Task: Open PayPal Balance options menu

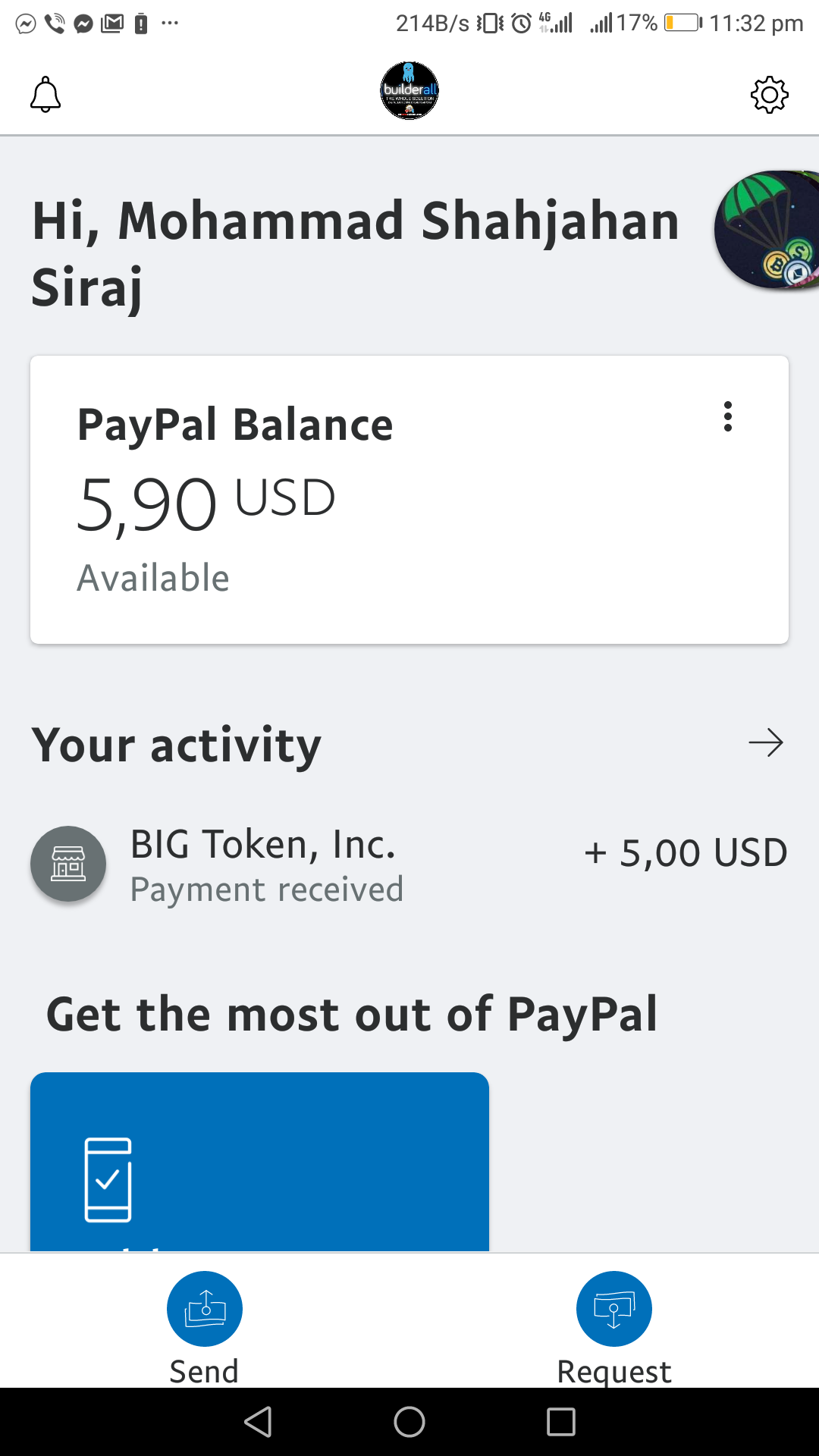Action: tap(728, 416)
